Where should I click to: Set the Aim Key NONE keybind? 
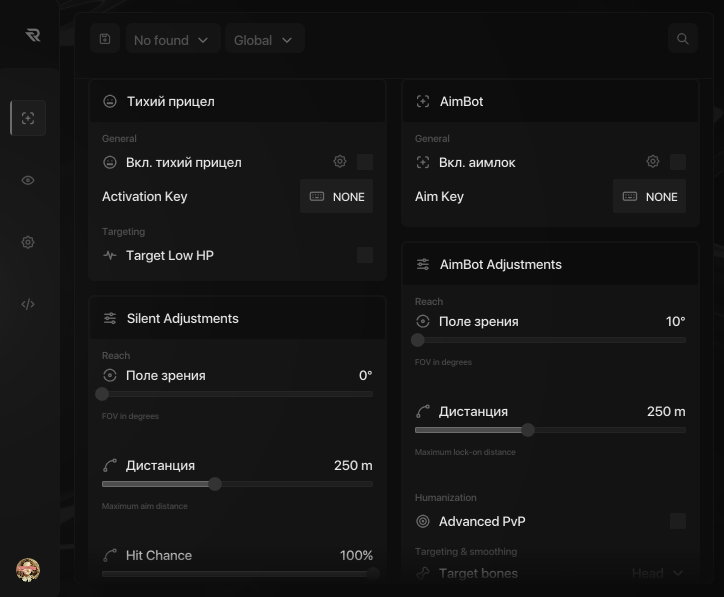point(649,196)
